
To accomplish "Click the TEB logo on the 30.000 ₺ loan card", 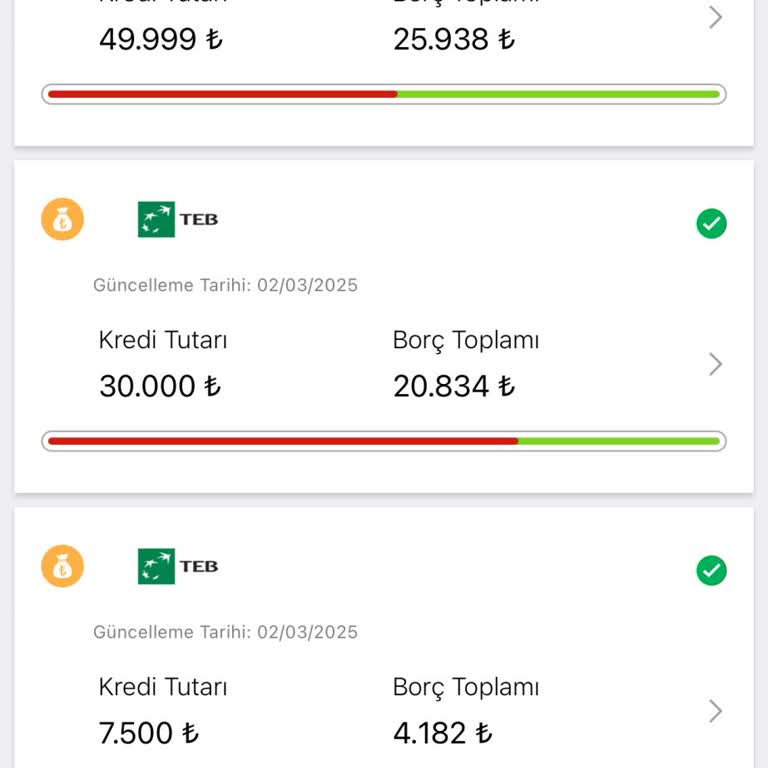I will (x=178, y=220).
